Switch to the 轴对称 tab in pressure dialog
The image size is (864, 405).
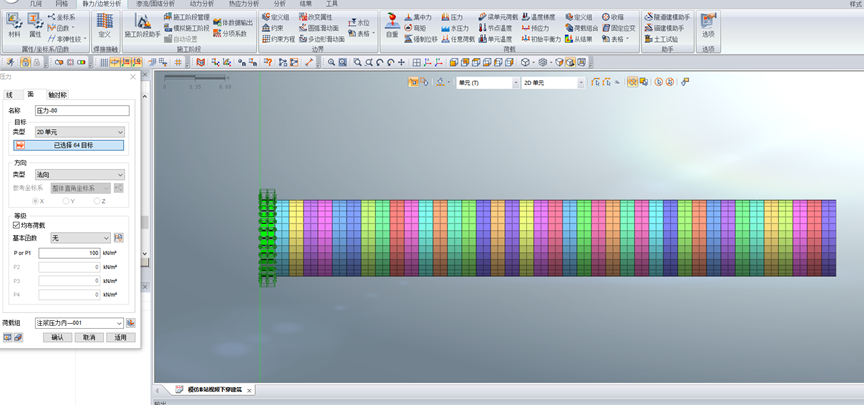tap(57, 95)
